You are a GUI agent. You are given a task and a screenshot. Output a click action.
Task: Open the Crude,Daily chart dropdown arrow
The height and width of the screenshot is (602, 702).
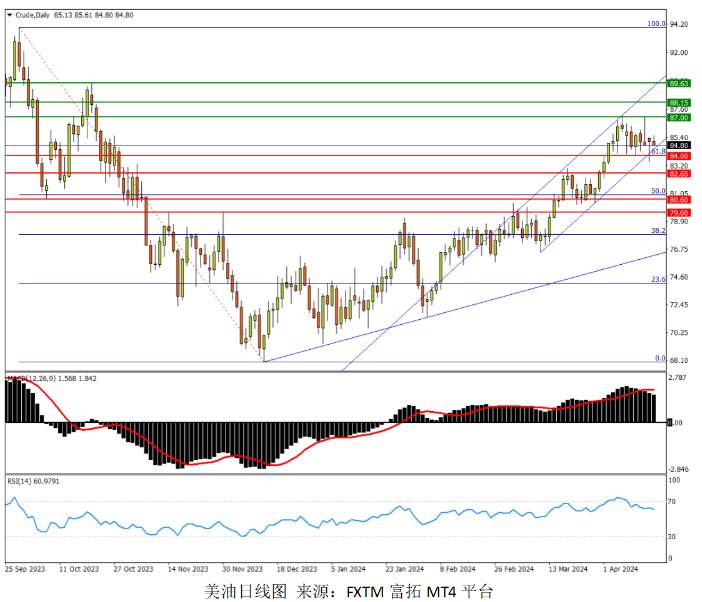(x=10, y=15)
